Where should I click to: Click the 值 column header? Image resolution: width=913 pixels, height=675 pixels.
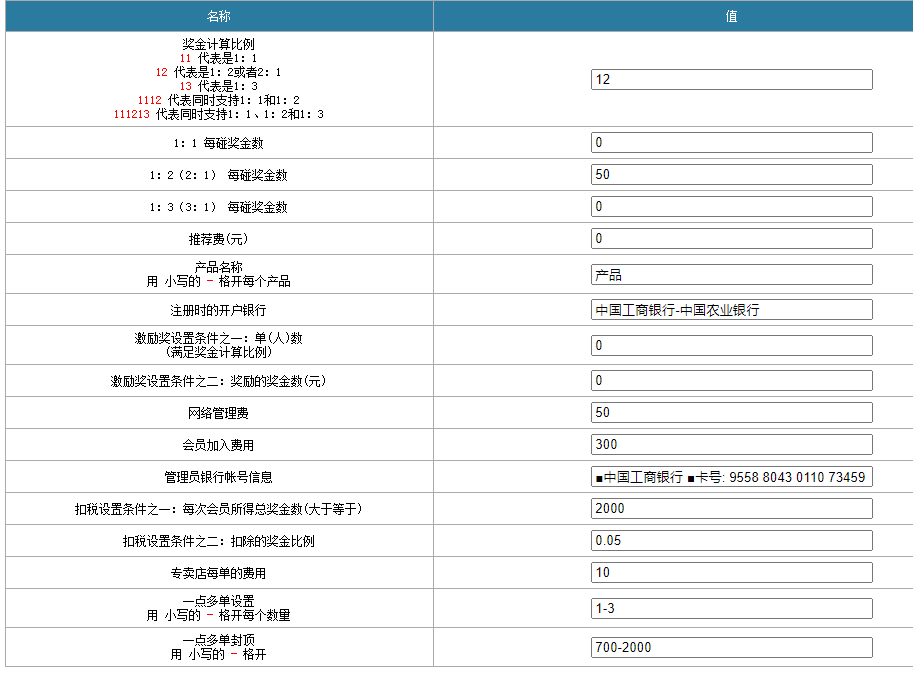731,16
